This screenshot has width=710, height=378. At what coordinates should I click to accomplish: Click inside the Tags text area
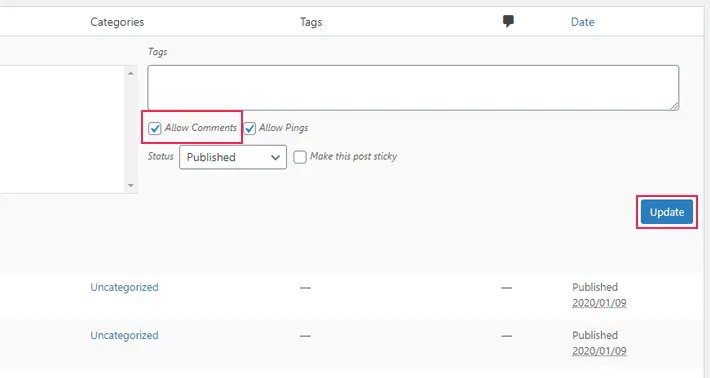click(413, 87)
